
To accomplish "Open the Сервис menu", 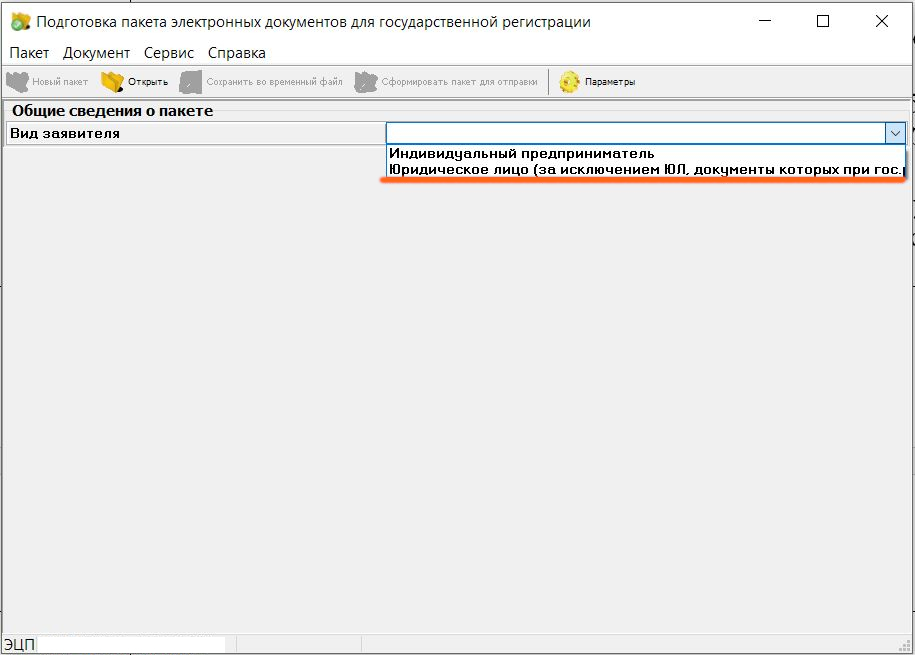I will click(x=169, y=53).
